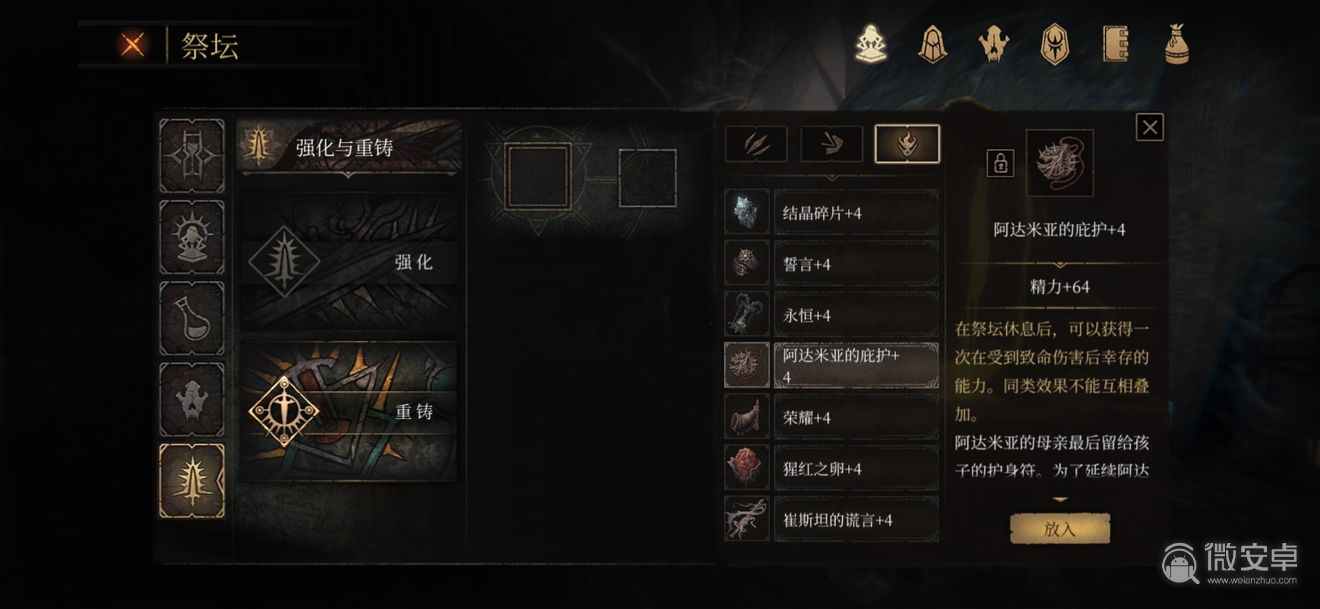Switch to the claw-slash filter tab

point(756,144)
